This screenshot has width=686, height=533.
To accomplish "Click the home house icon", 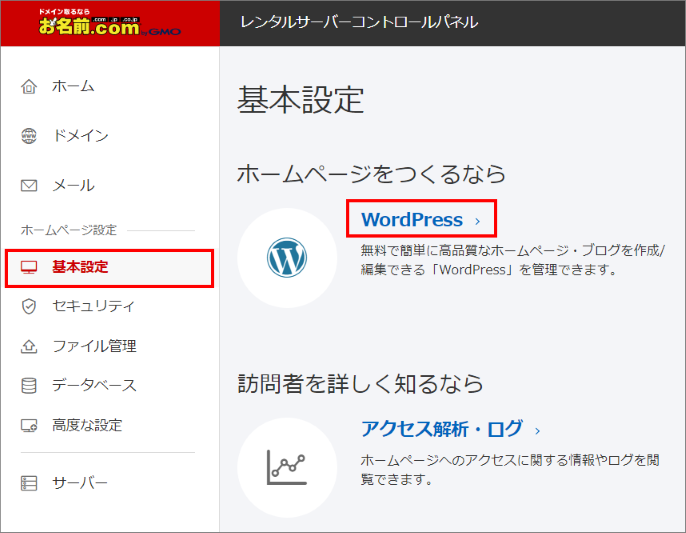I will point(29,86).
